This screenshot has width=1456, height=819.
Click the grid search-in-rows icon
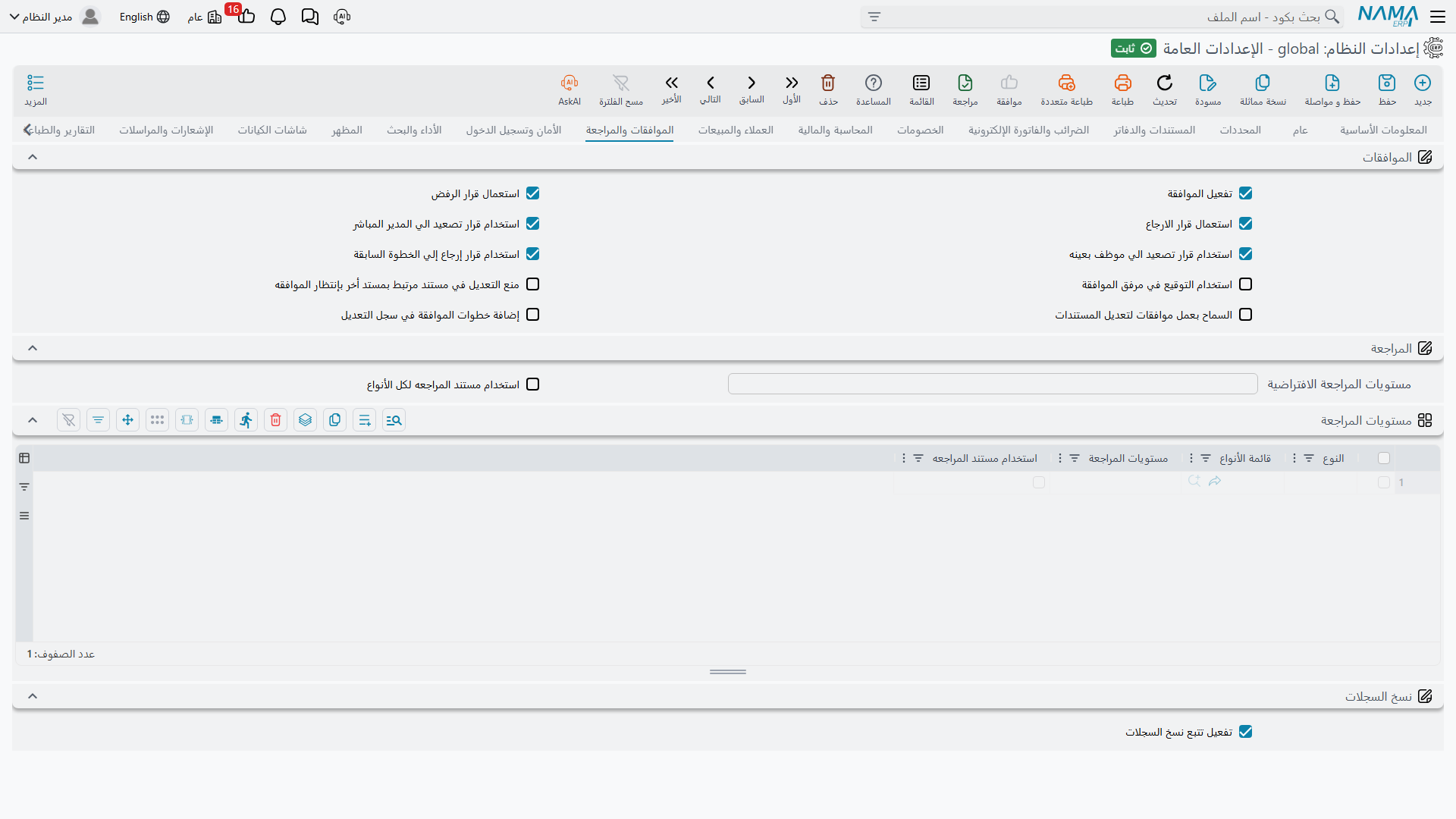(x=394, y=420)
